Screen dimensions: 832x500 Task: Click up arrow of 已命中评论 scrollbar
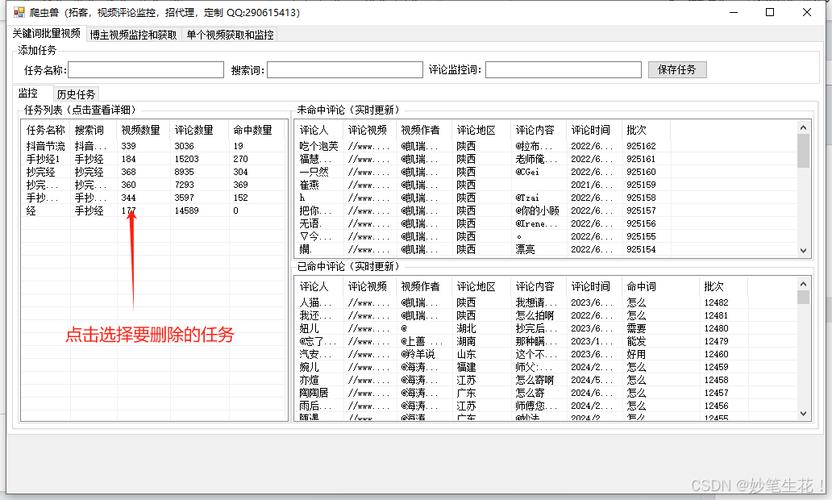pos(803,285)
